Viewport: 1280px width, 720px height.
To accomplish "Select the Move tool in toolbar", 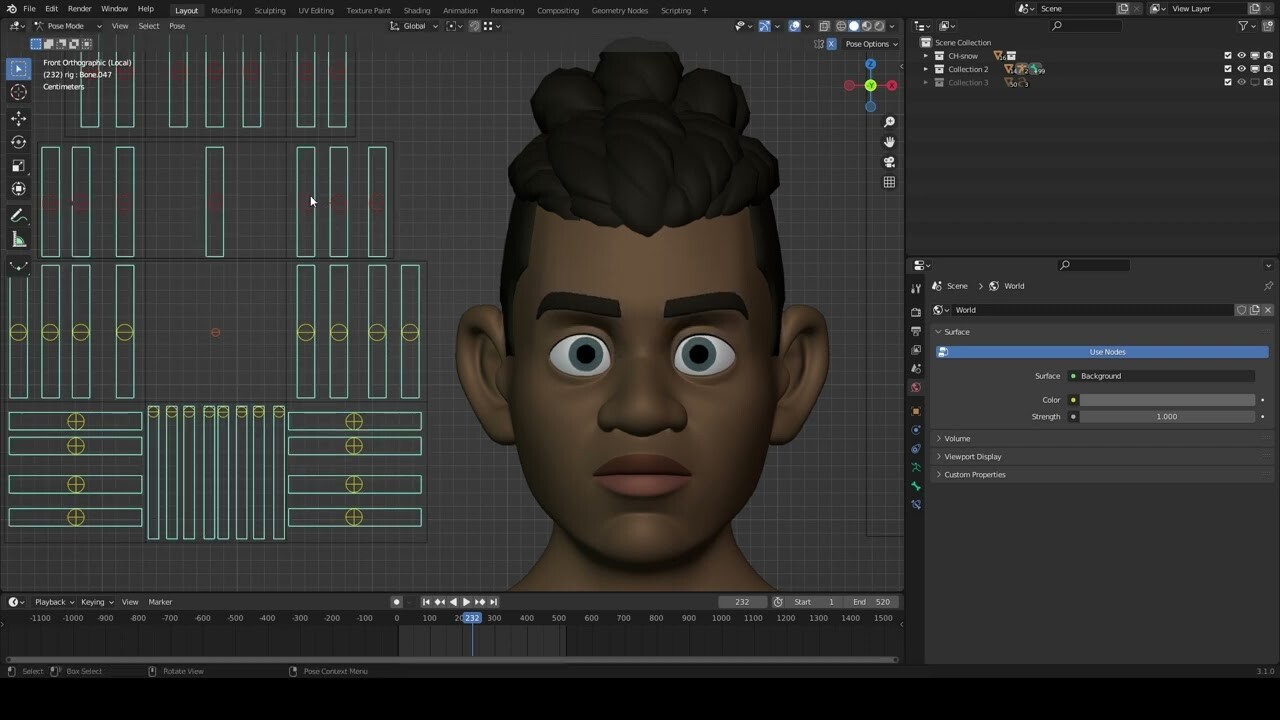I will point(18,118).
